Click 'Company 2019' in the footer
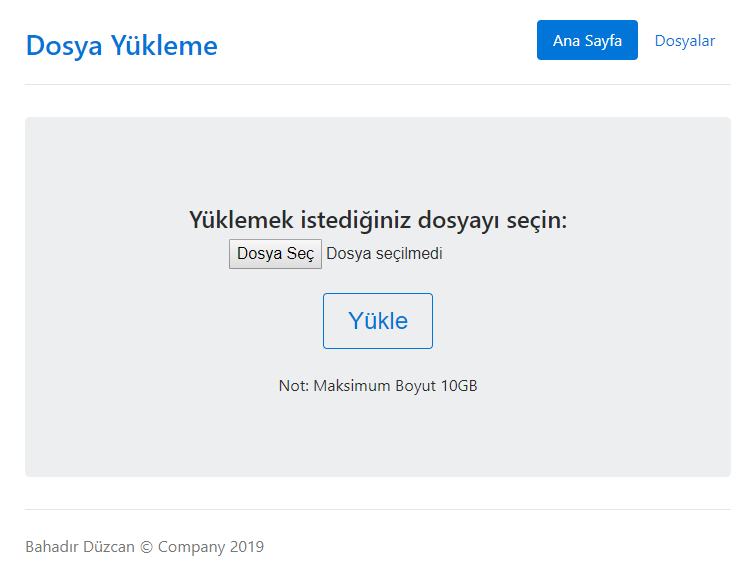Image resolution: width=748 pixels, height=579 pixels. pos(211,547)
